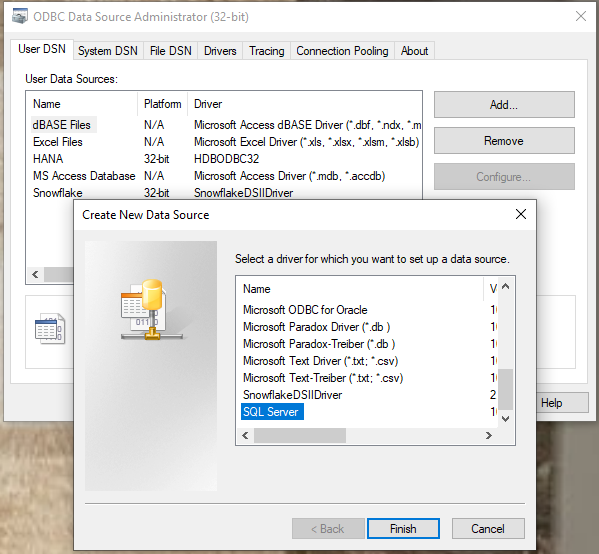Click the Remove button
The height and width of the screenshot is (554, 599).
tap(504, 141)
